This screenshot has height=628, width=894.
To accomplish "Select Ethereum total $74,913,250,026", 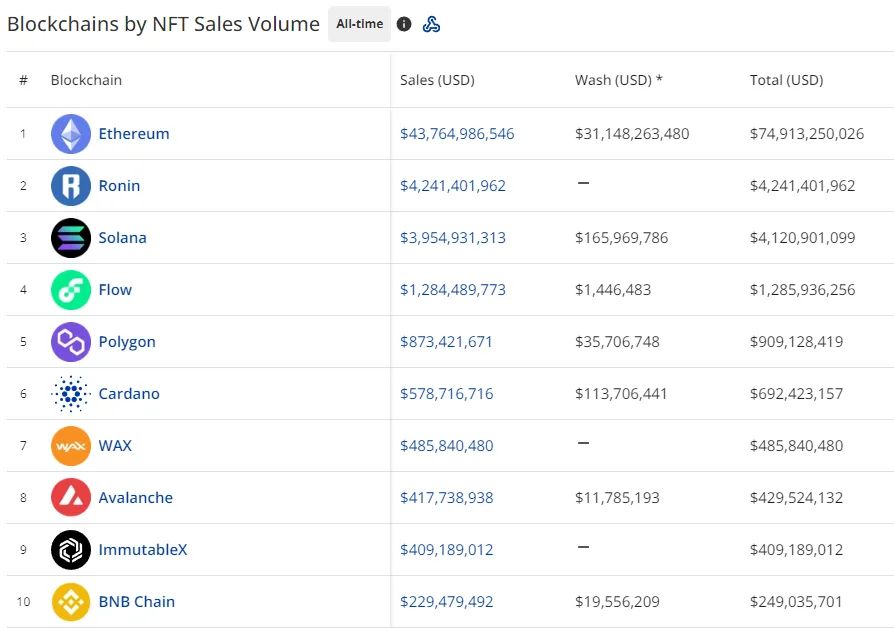I will pyautogui.click(x=807, y=134).
